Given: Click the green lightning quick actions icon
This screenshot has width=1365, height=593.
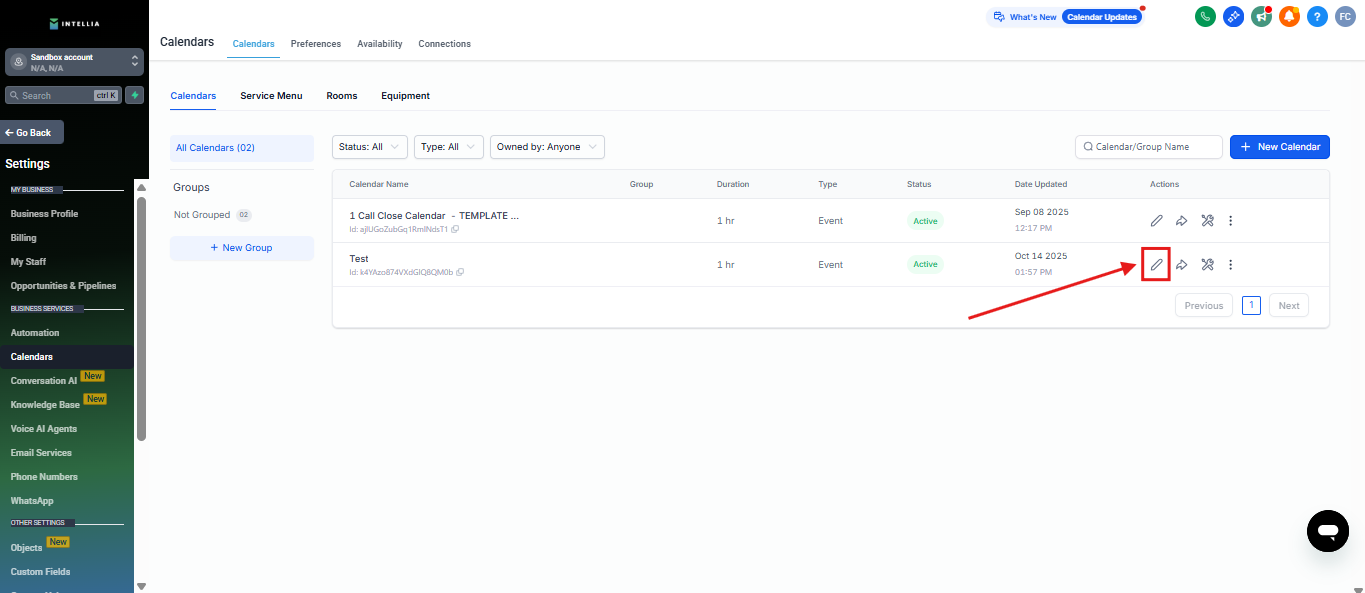Looking at the screenshot, I should pos(134,95).
